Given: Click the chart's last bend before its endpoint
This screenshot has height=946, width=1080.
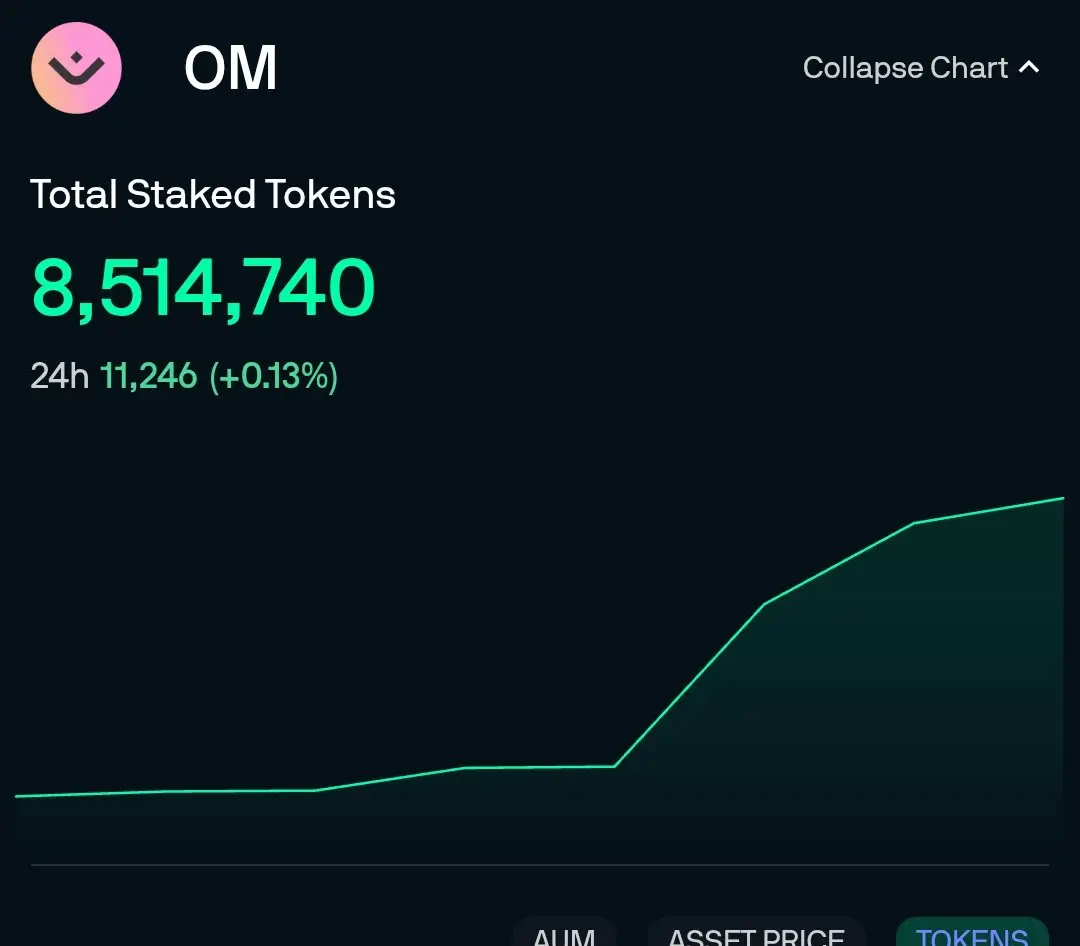Looking at the screenshot, I should (914, 523).
